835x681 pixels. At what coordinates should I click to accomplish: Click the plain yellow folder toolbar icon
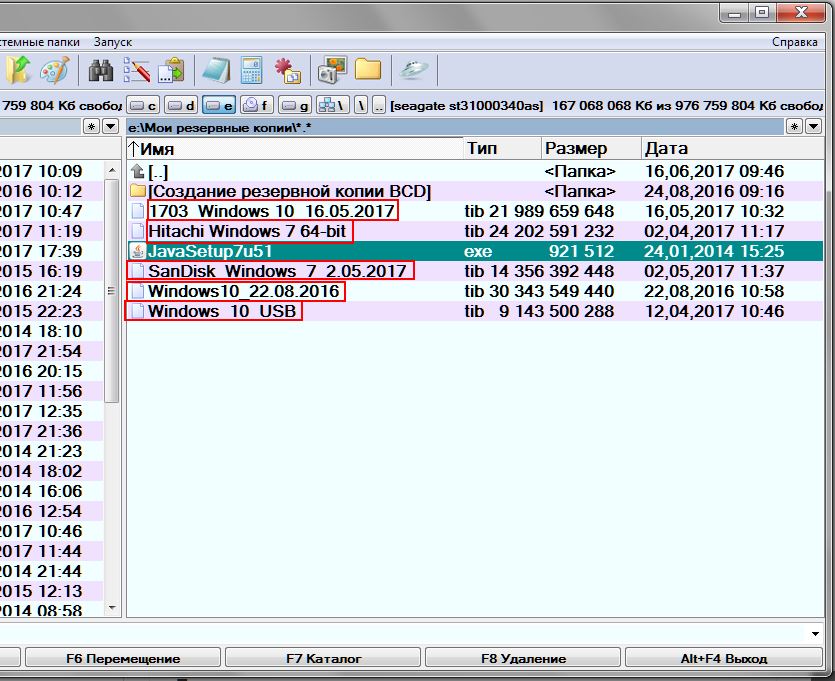(368, 70)
